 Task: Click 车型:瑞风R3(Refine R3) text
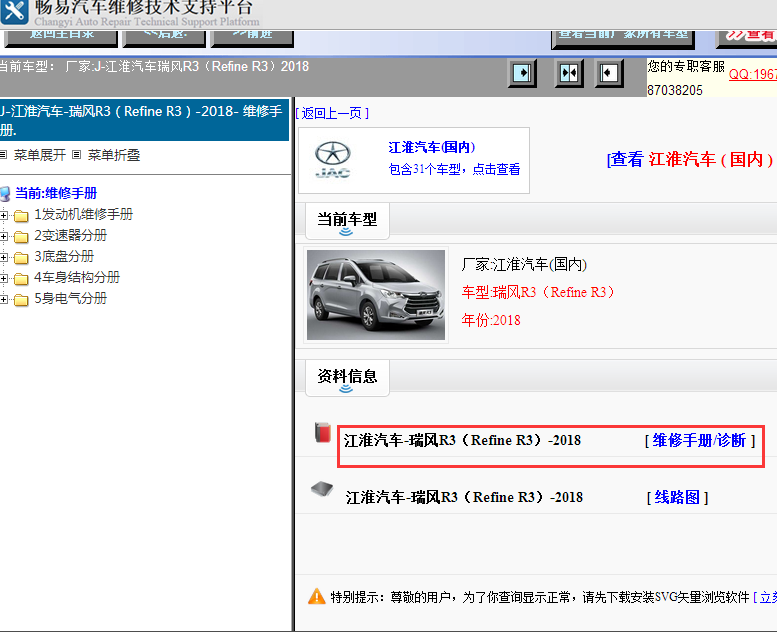coord(538,292)
